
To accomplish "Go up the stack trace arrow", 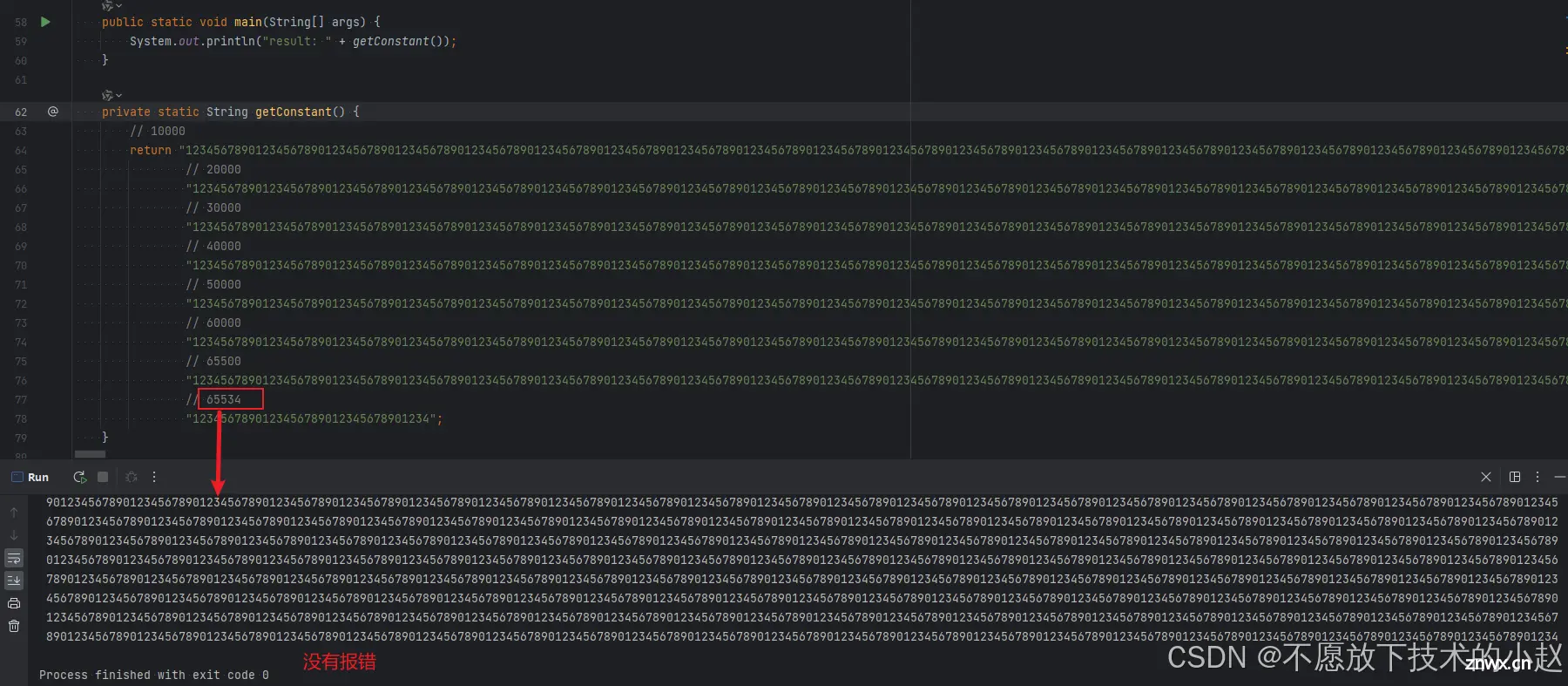I will (14, 513).
